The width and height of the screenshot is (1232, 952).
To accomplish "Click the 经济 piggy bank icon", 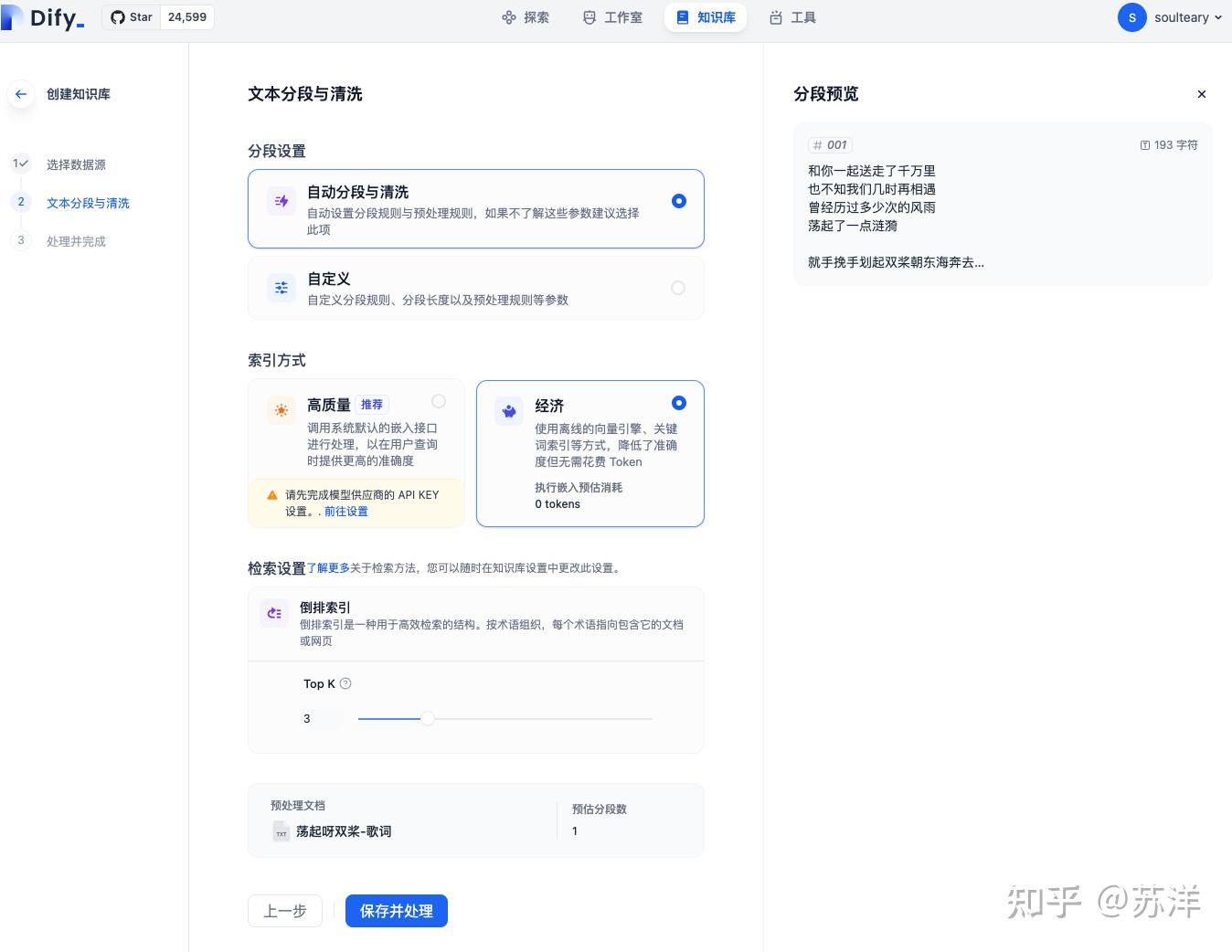I will click(x=509, y=411).
